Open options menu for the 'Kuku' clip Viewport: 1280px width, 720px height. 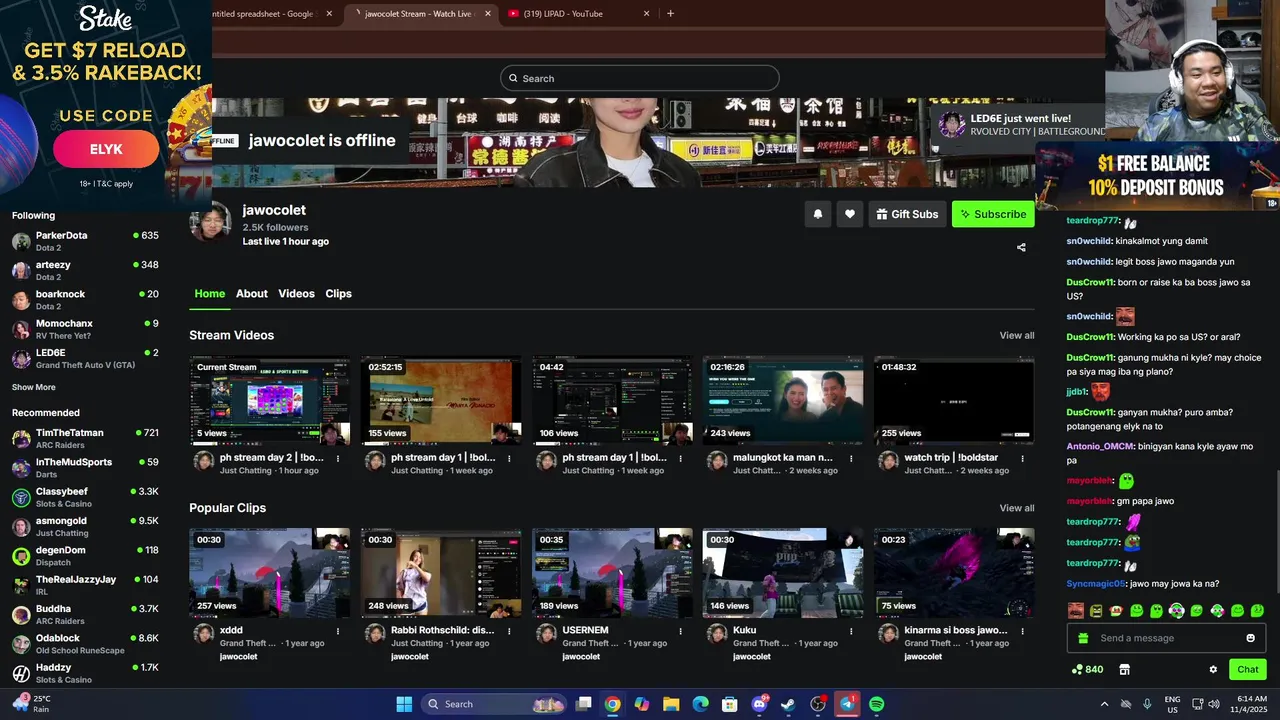tap(851, 632)
